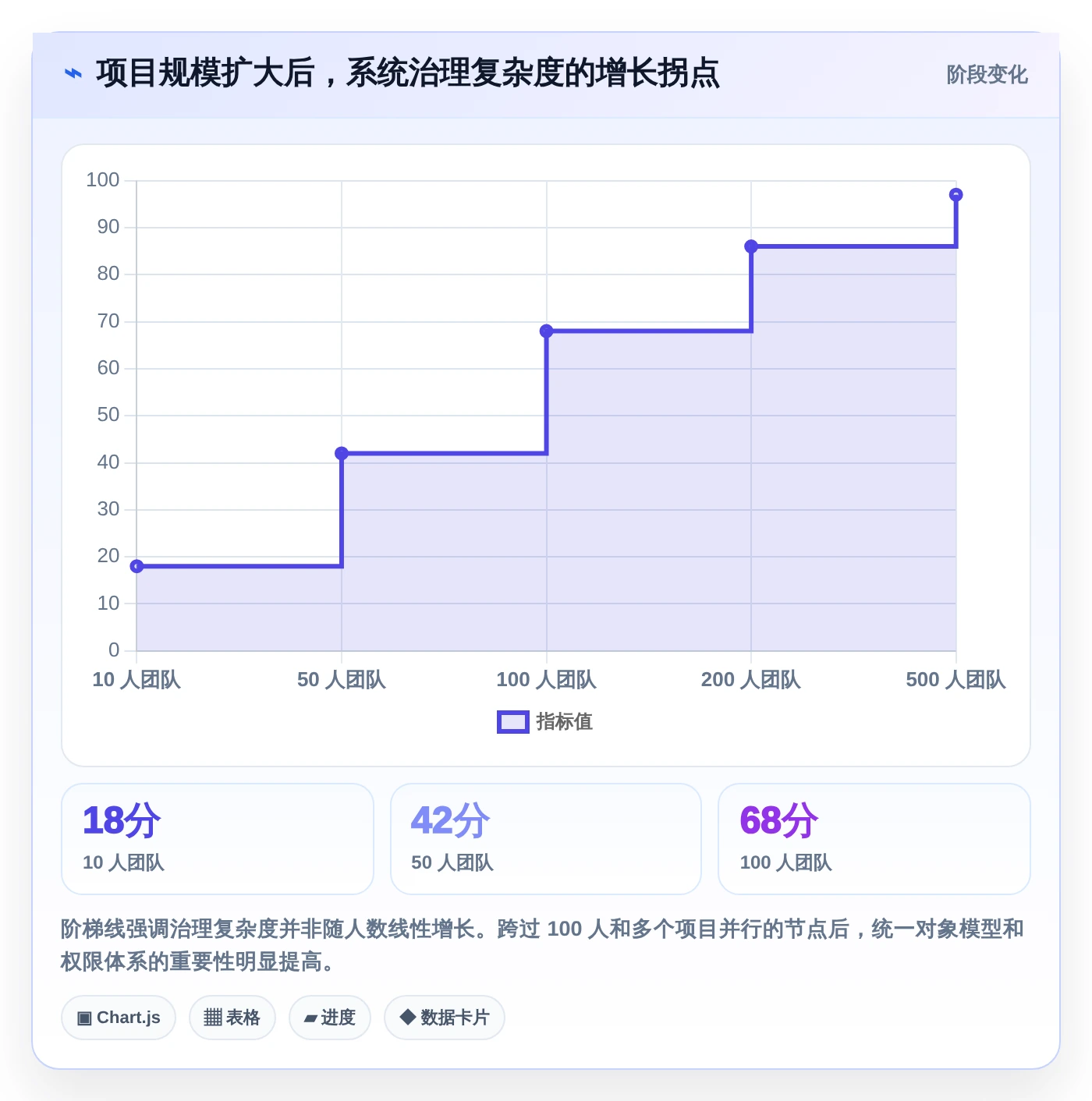The width and height of the screenshot is (1092, 1101).
Task: Select the data point at 50 人团队
Action: [x=342, y=454]
